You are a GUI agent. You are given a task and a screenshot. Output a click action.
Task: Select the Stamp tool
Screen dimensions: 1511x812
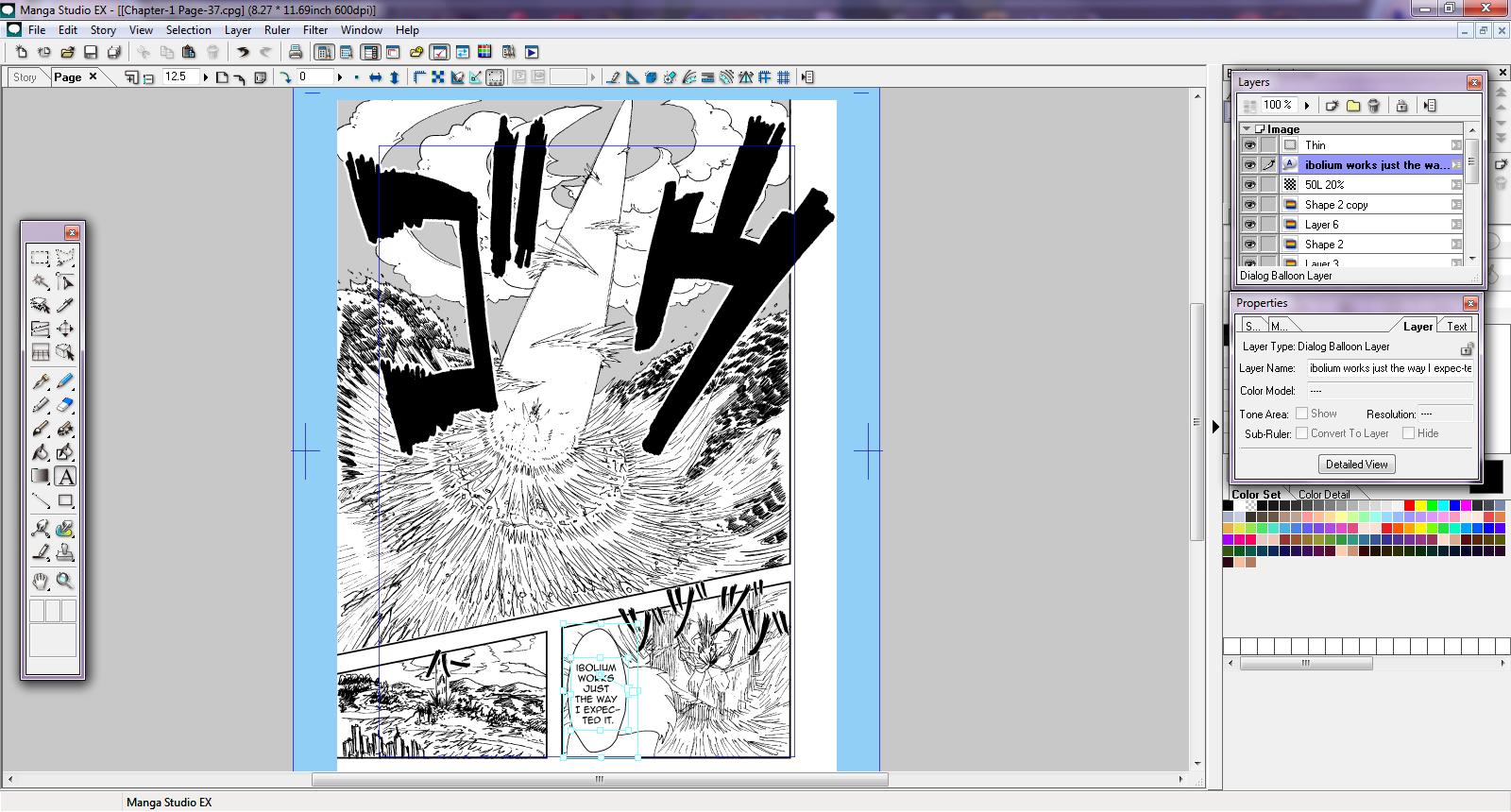(x=65, y=552)
